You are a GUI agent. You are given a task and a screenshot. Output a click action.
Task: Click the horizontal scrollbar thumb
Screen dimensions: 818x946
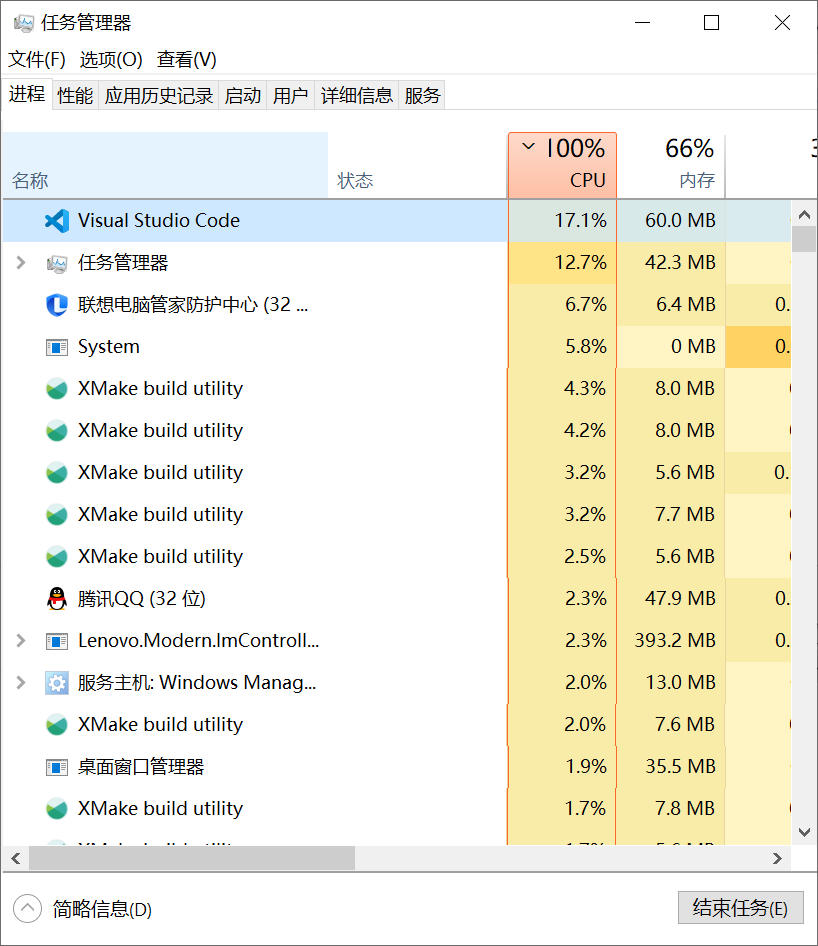tap(192, 859)
